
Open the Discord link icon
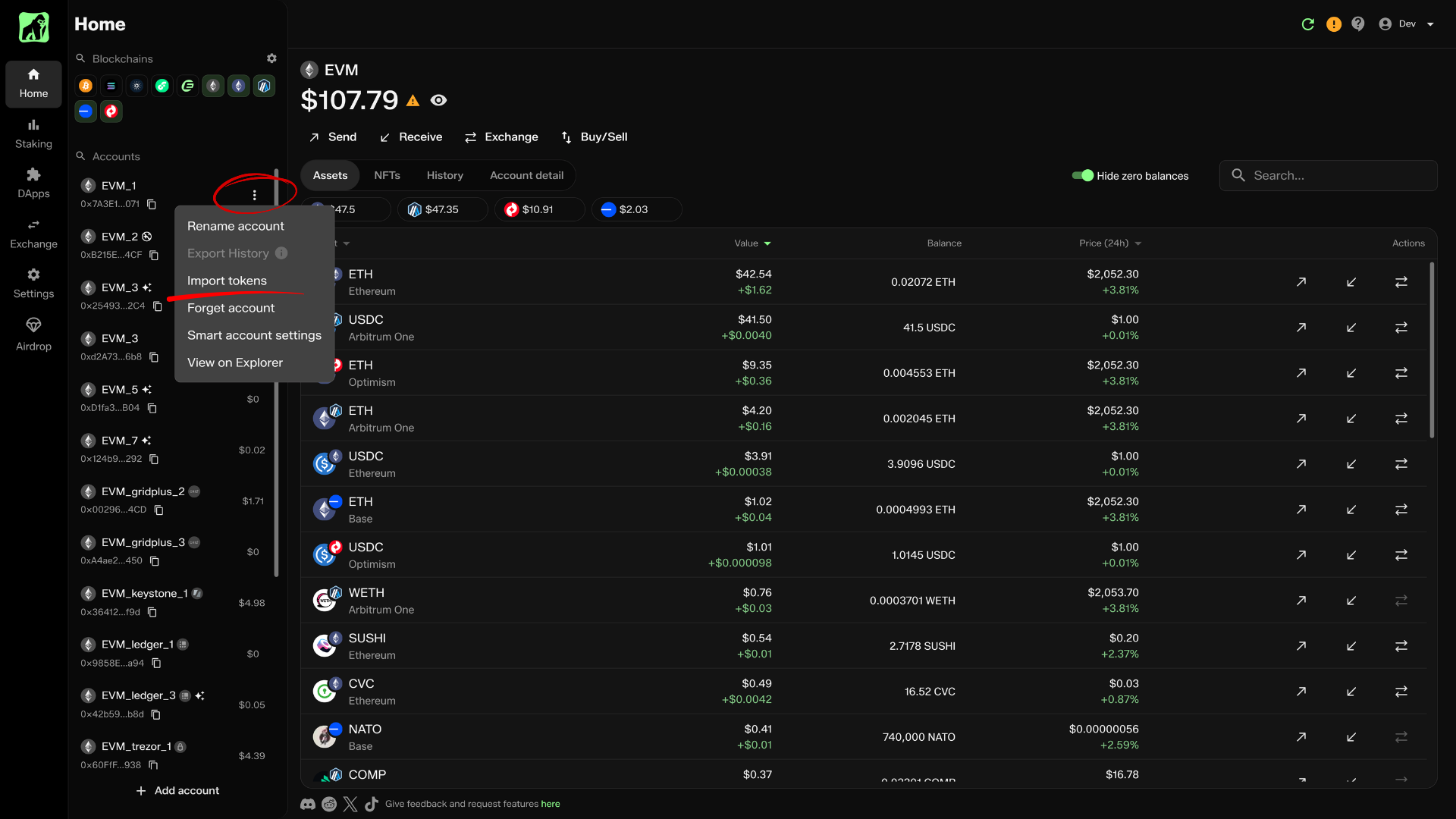click(x=308, y=804)
